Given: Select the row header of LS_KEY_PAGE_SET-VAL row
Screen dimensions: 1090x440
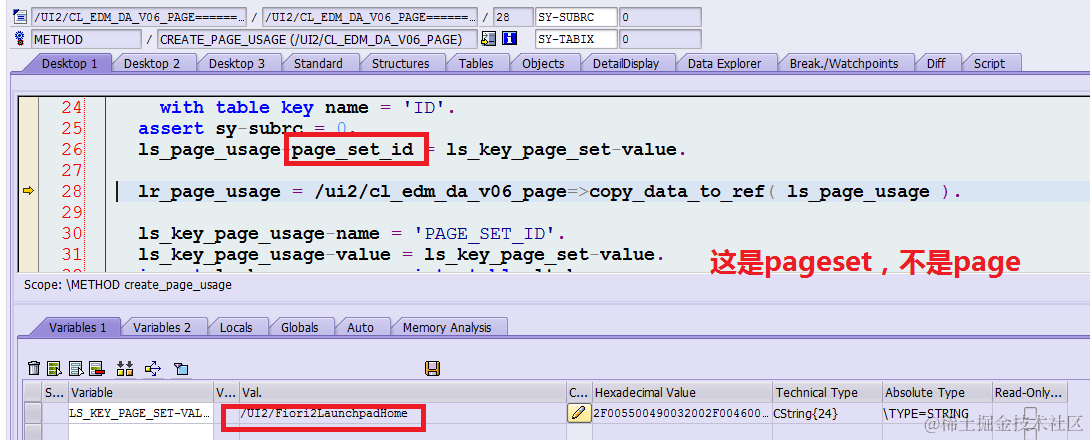Looking at the screenshot, I should coord(32,414).
